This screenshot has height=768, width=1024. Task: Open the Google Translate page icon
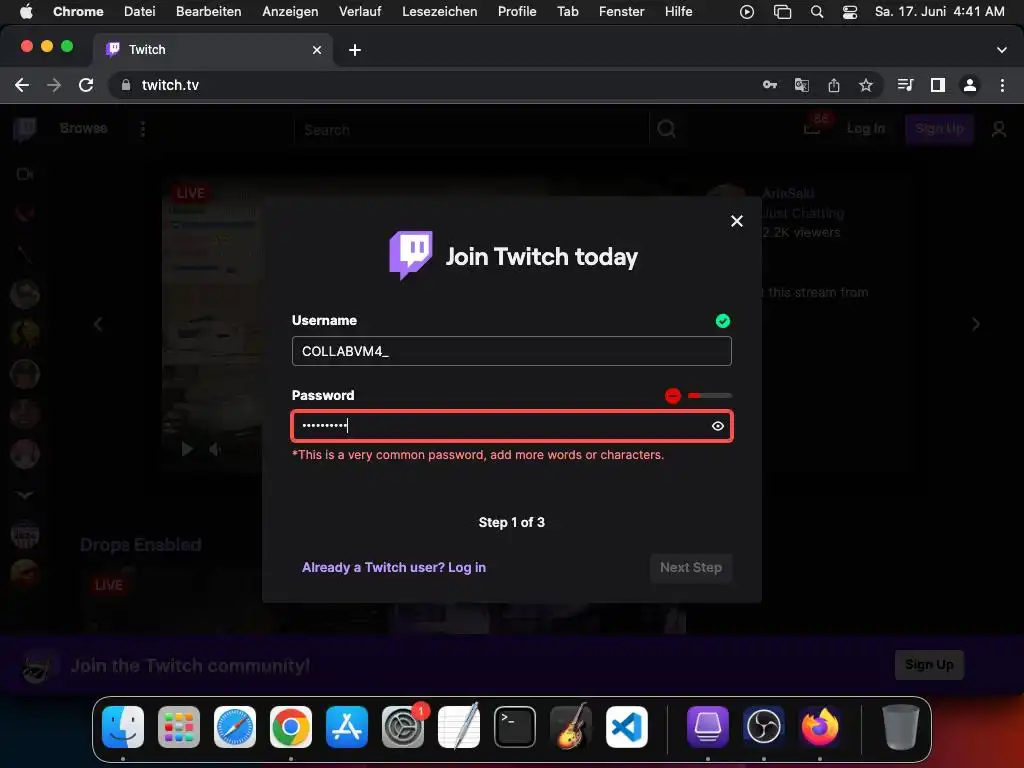point(801,85)
